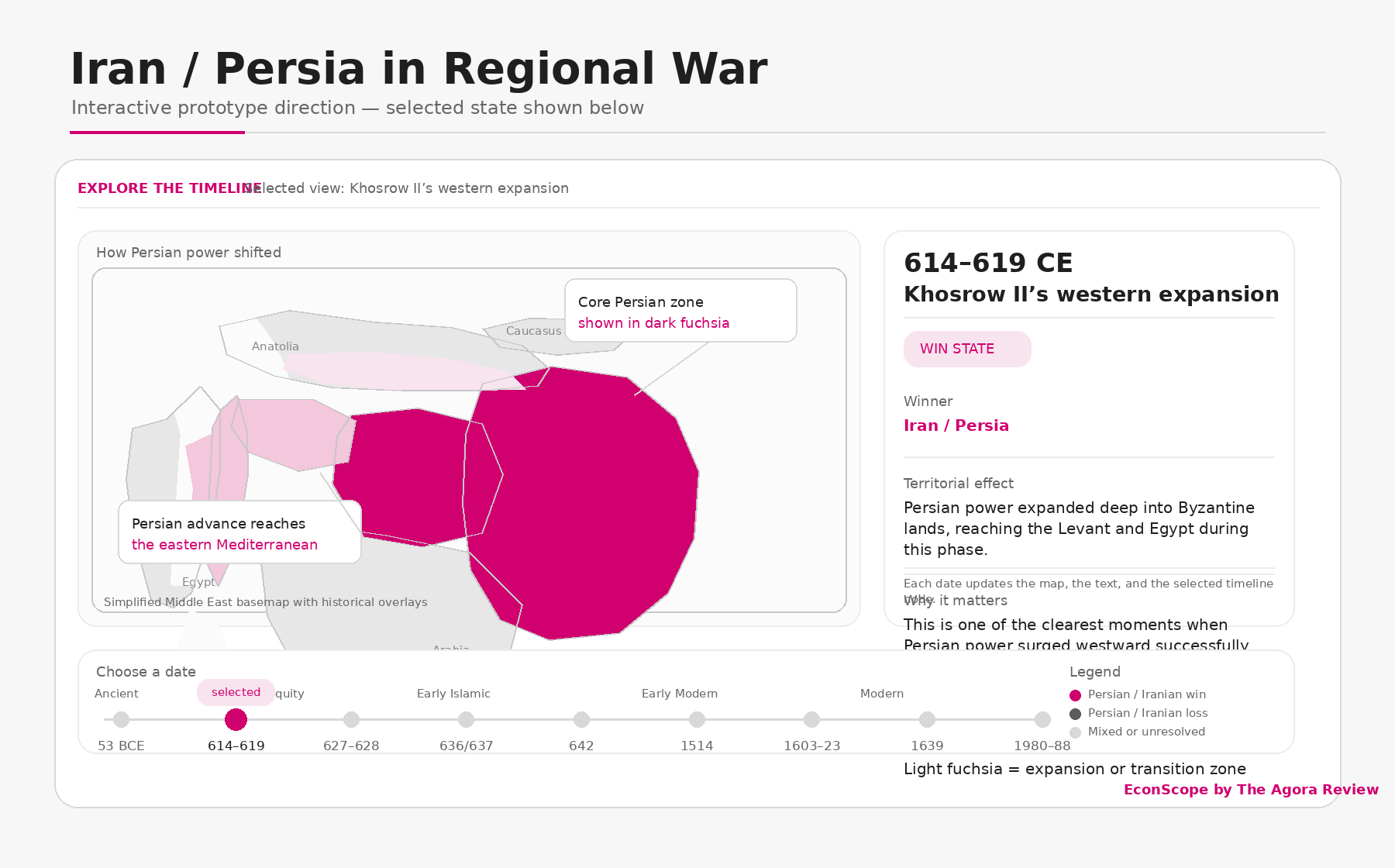Open the Core Persian zone callout
Screen dimensions: 1395x868
pyautogui.click(x=680, y=311)
